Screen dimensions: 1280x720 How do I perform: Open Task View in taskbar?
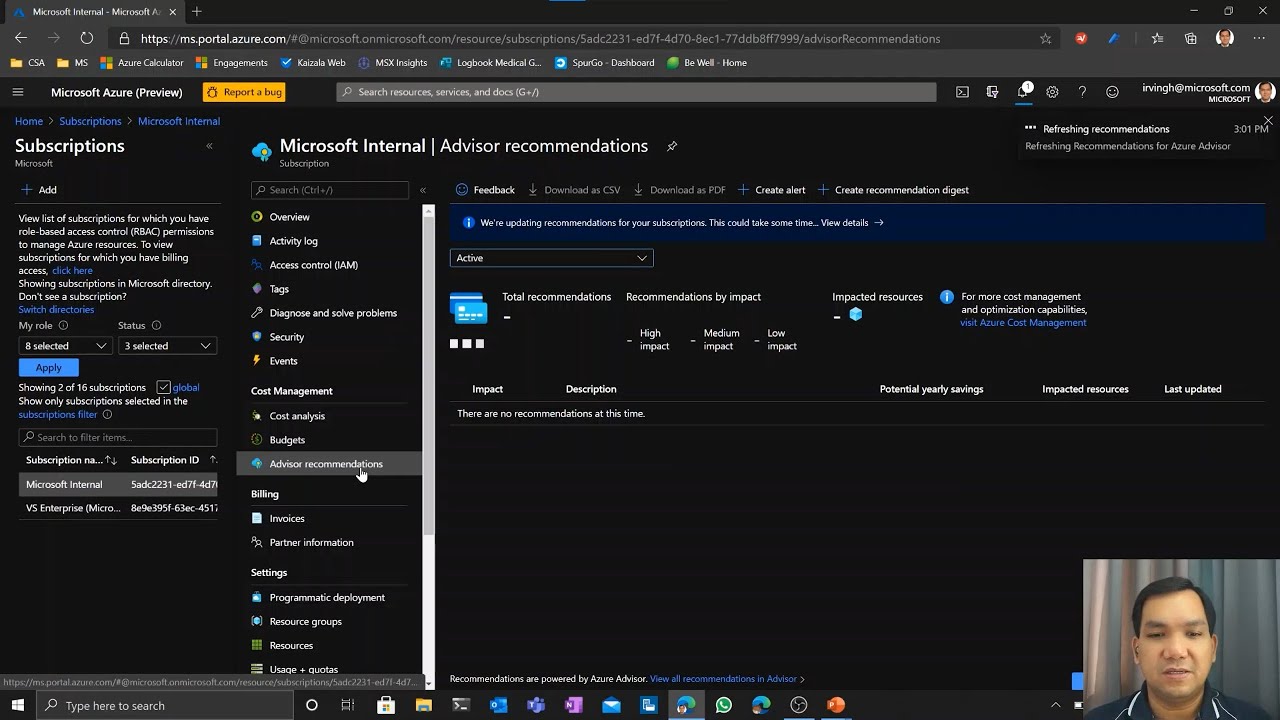tap(347, 705)
